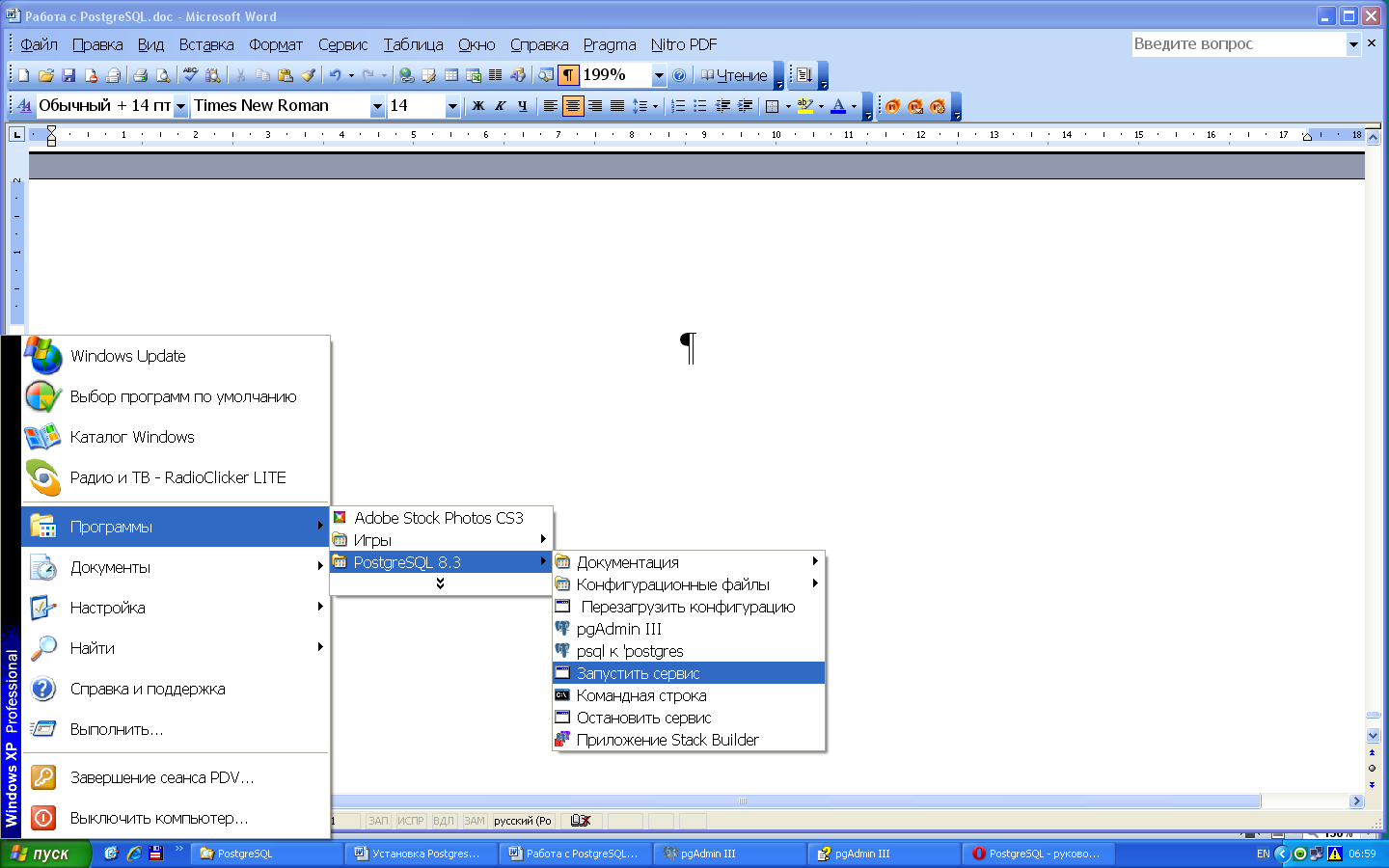Open the font size 14 dropdown
Screen dimensions: 1389x868
tap(452, 106)
